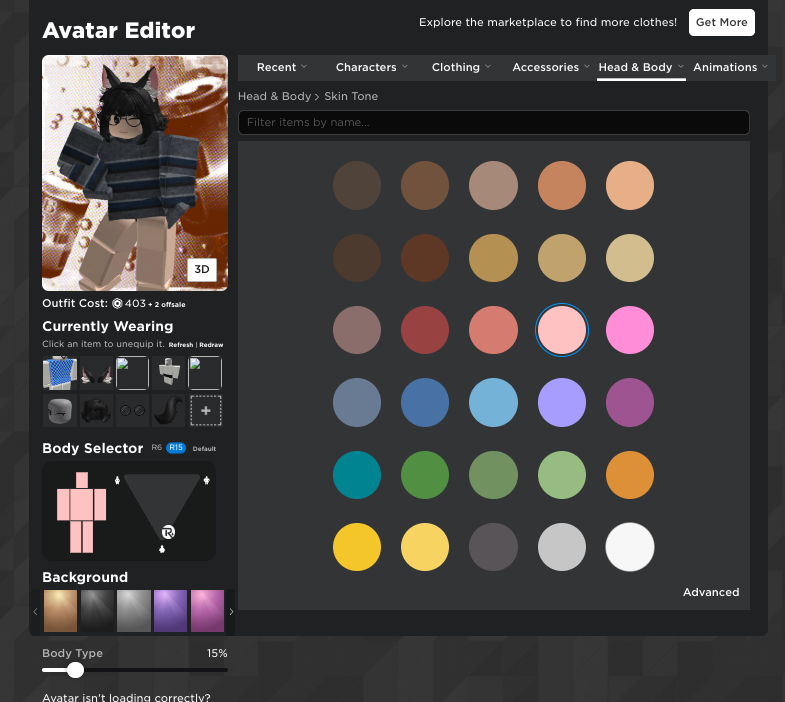Show previous backgrounds with left arrow
The width and height of the screenshot is (785, 702).
[x=35, y=611]
